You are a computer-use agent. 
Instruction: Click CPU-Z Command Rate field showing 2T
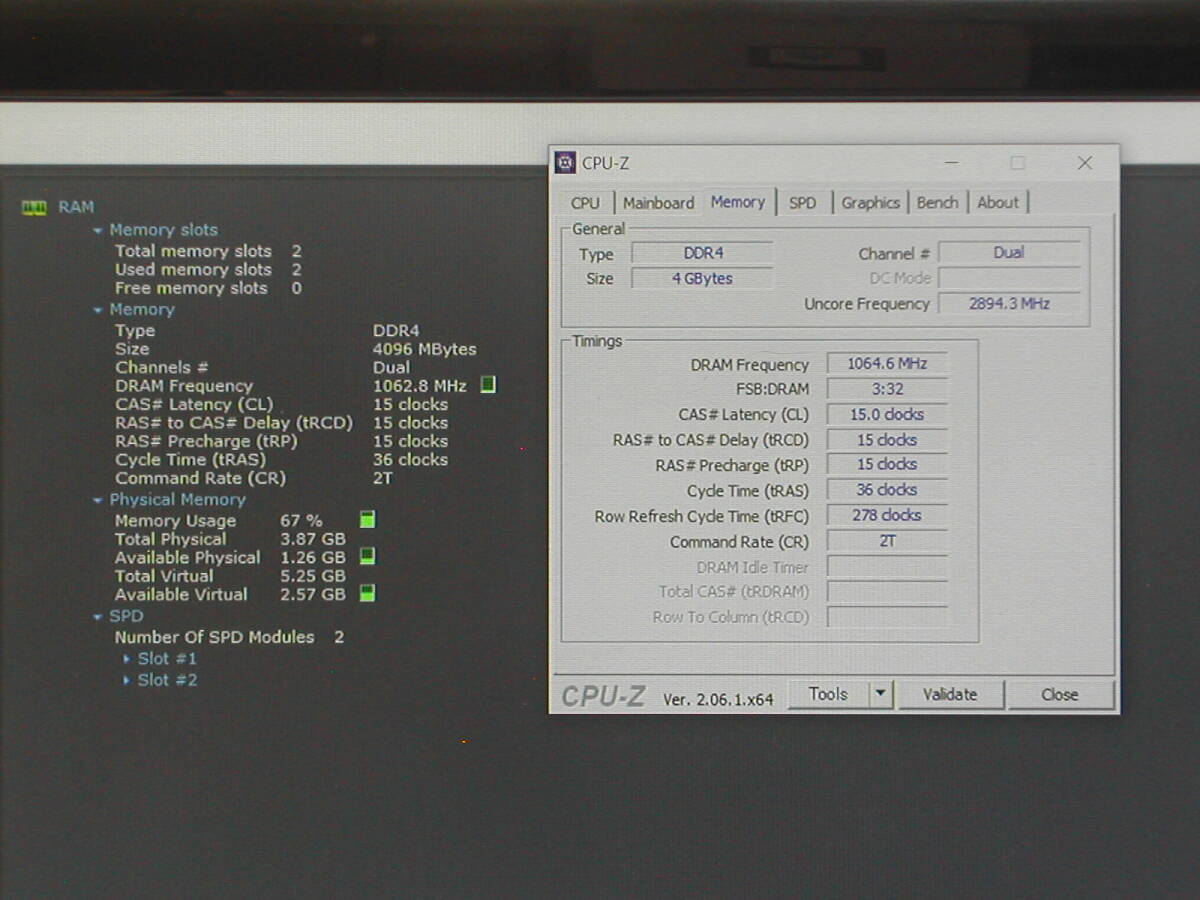pos(887,541)
